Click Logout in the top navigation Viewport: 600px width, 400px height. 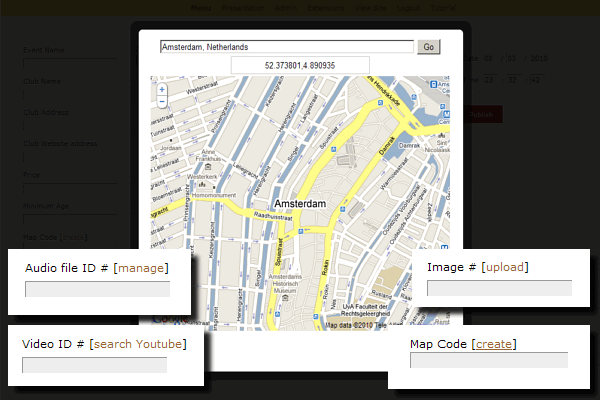408,8
